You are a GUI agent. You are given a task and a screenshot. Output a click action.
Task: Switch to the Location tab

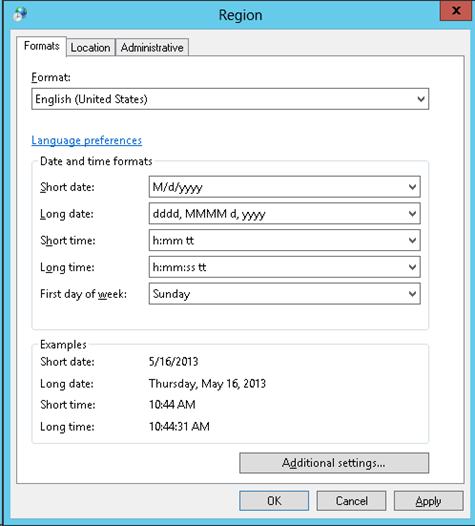(x=90, y=48)
